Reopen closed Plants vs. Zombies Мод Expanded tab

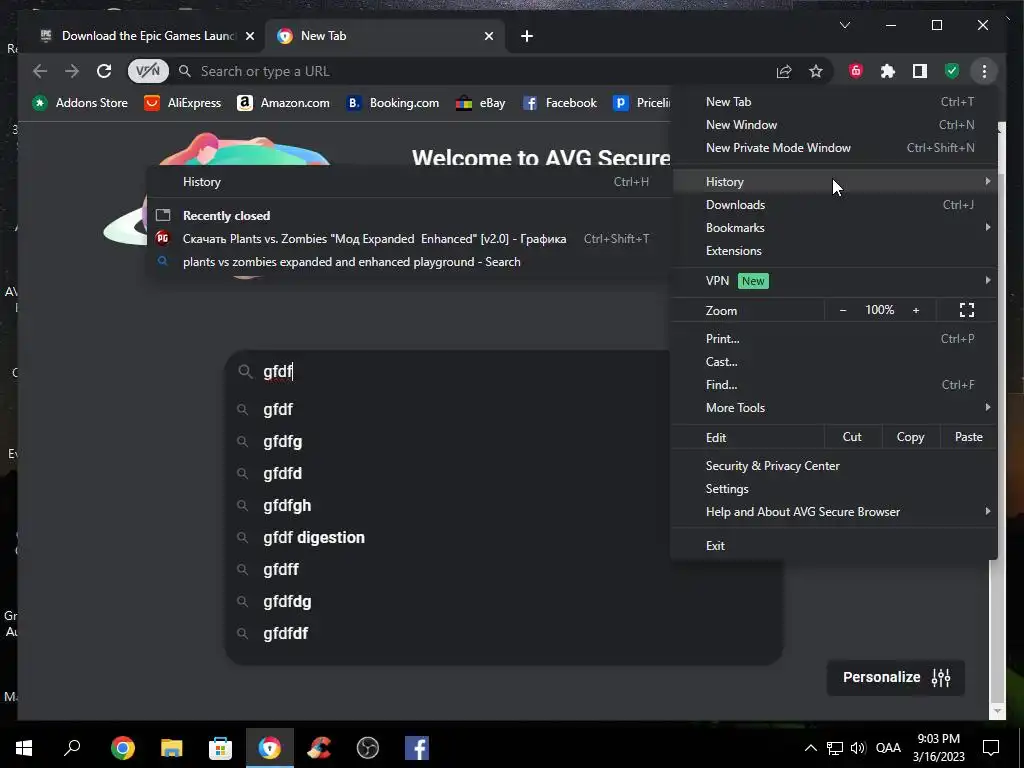(x=409, y=239)
